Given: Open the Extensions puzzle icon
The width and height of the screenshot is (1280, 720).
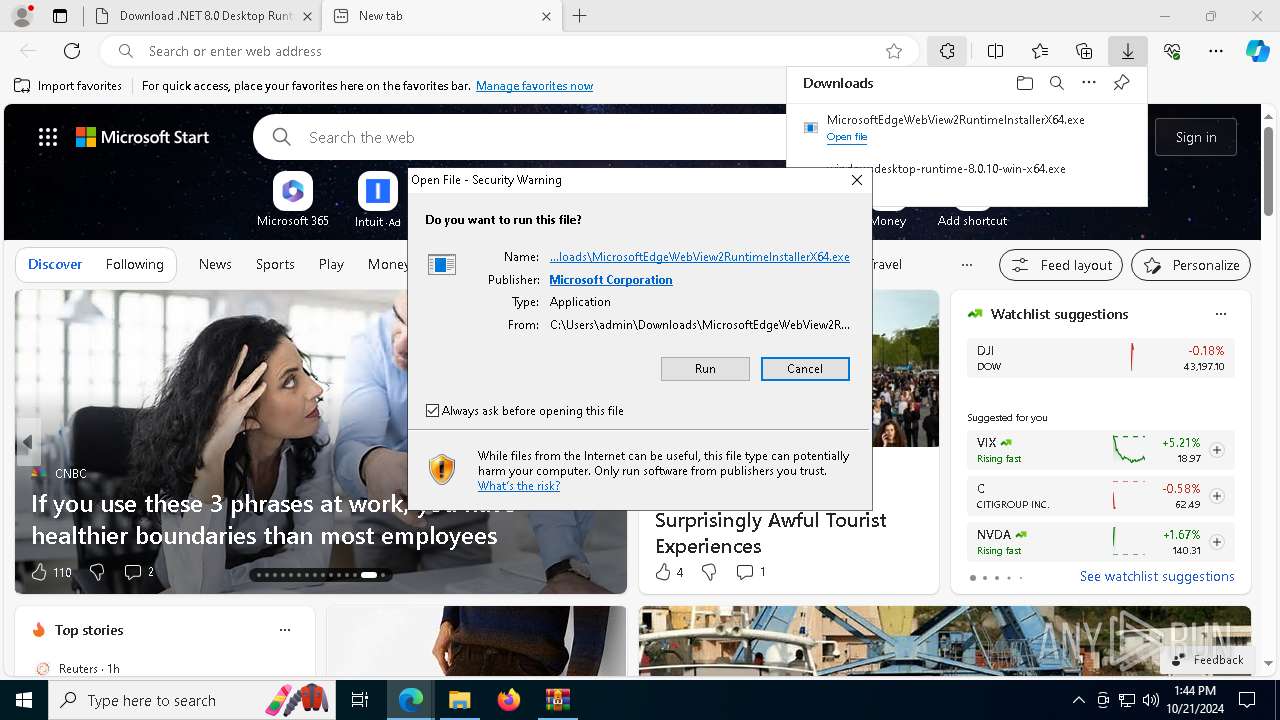Looking at the screenshot, I should (x=947, y=51).
